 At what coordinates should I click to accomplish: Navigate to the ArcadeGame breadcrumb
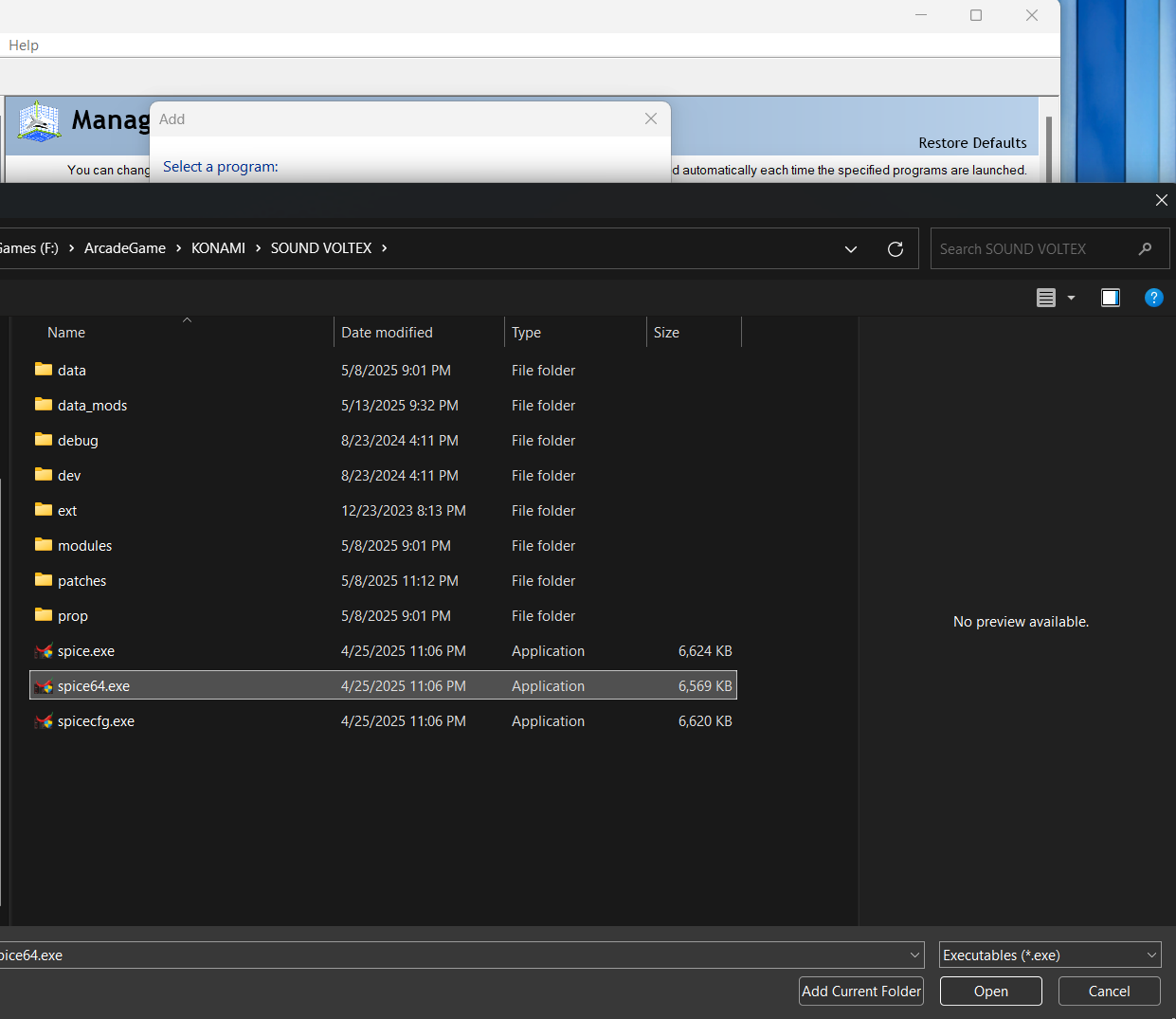pos(125,248)
